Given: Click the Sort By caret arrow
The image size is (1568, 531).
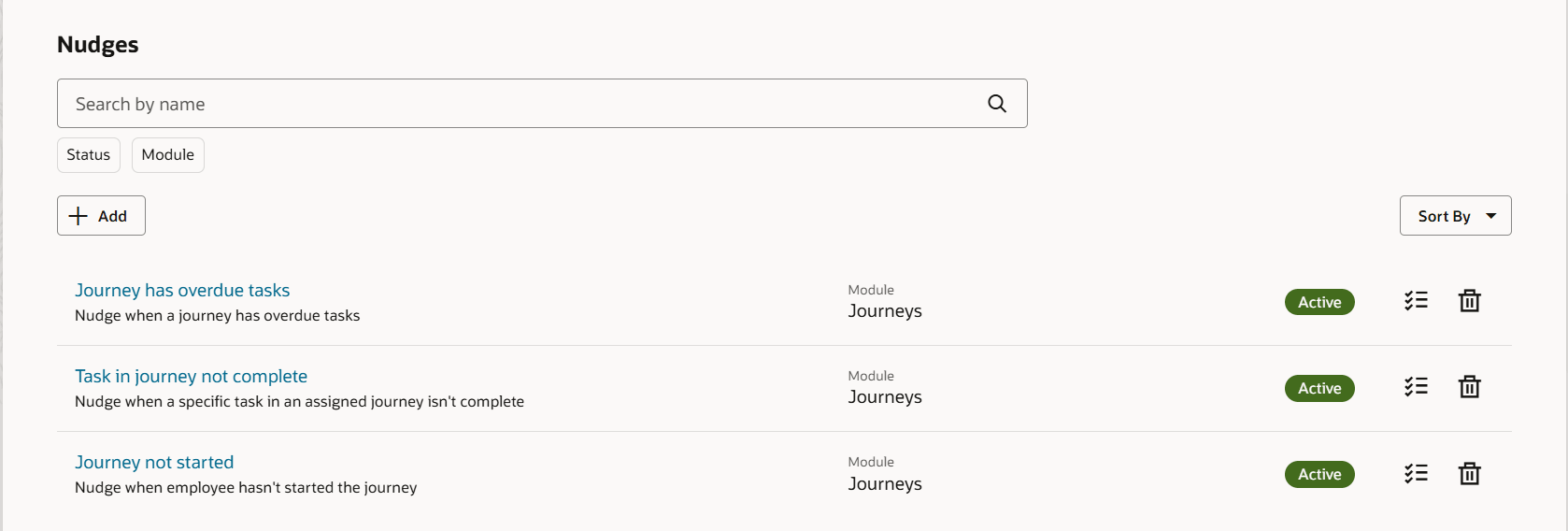Looking at the screenshot, I should [x=1491, y=216].
